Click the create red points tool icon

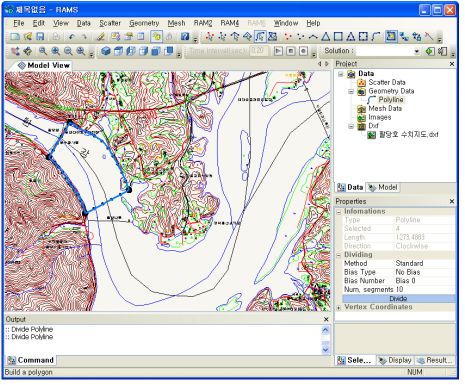click(288, 37)
